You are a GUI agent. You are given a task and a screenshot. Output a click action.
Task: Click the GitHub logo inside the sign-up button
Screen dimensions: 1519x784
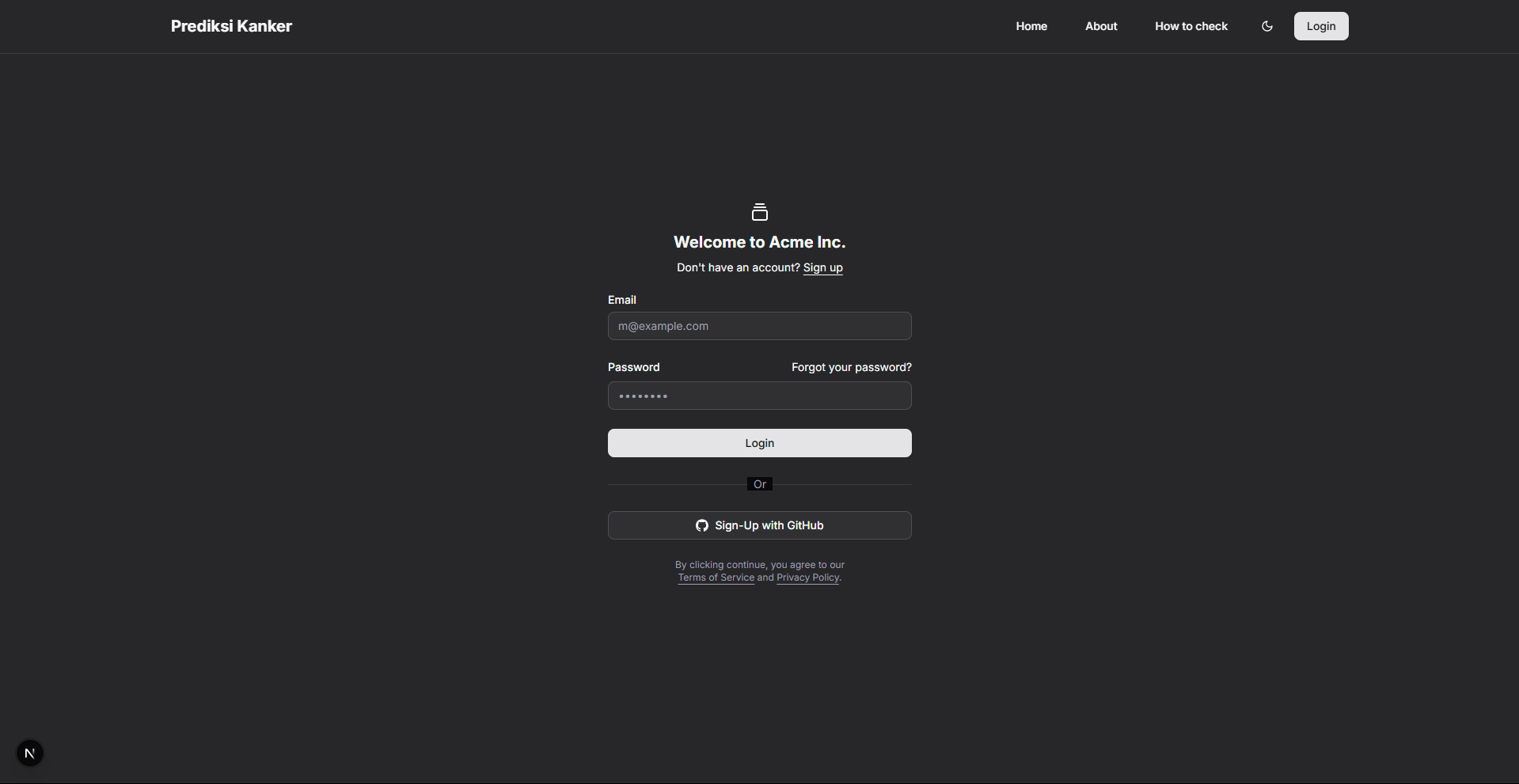click(701, 525)
